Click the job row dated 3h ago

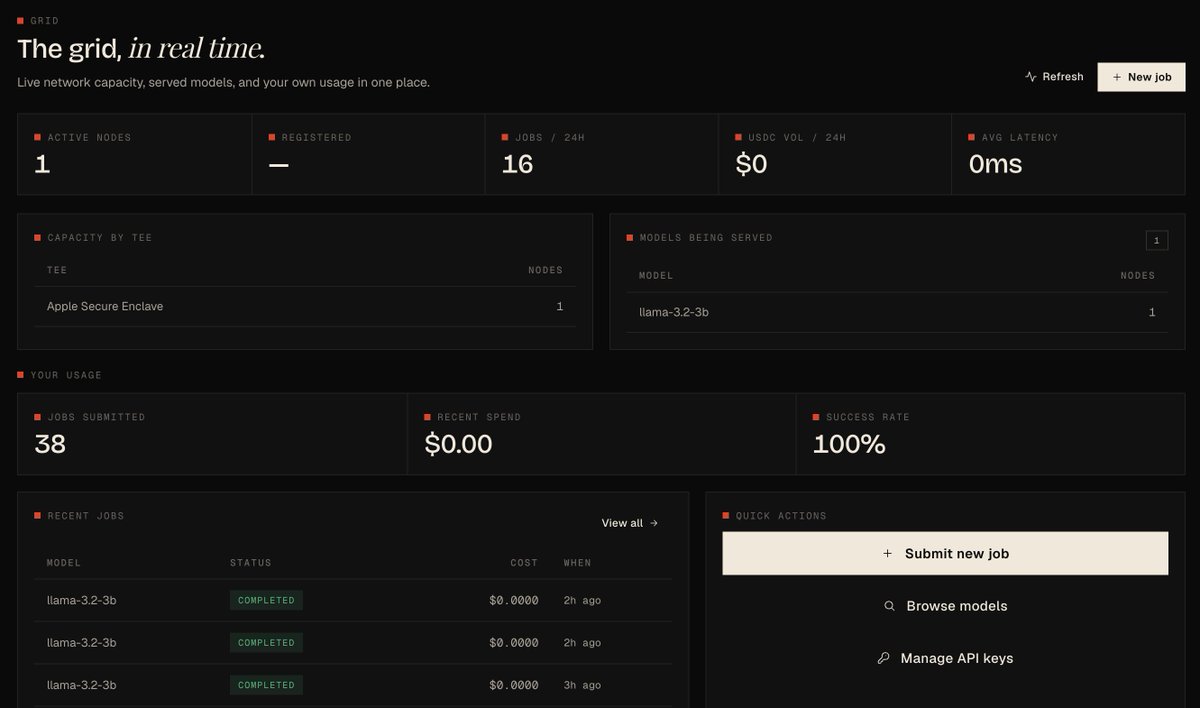[x=353, y=685]
